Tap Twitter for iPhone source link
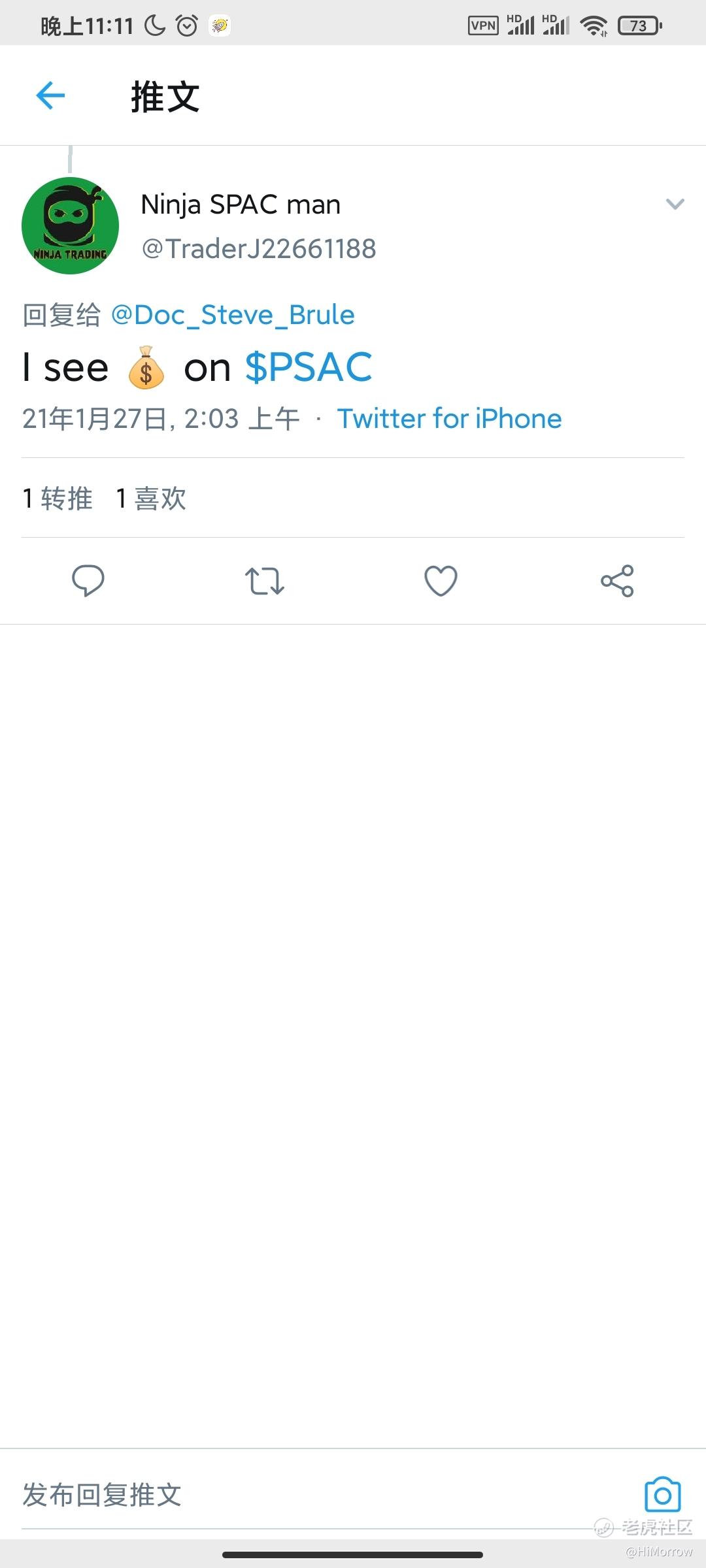 pos(449,419)
